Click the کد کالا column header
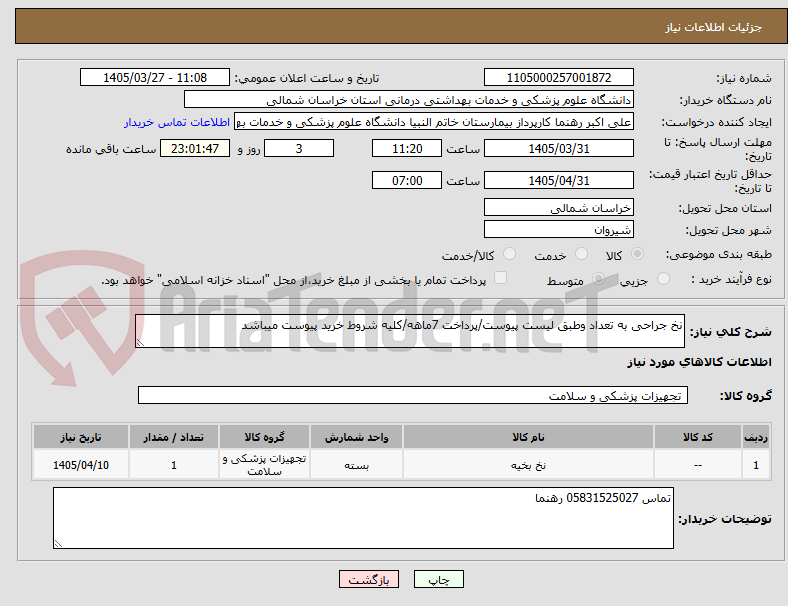 click(x=698, y=437)
